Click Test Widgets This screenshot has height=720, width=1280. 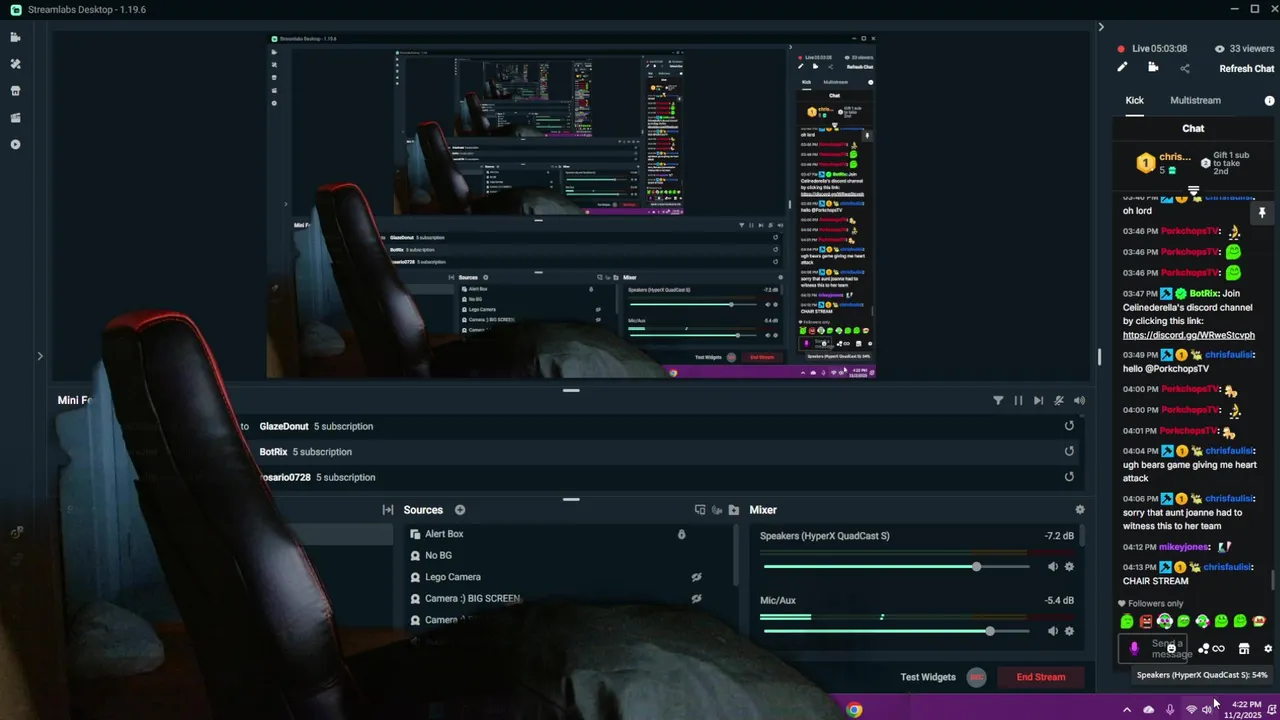(x=928, y=677)
